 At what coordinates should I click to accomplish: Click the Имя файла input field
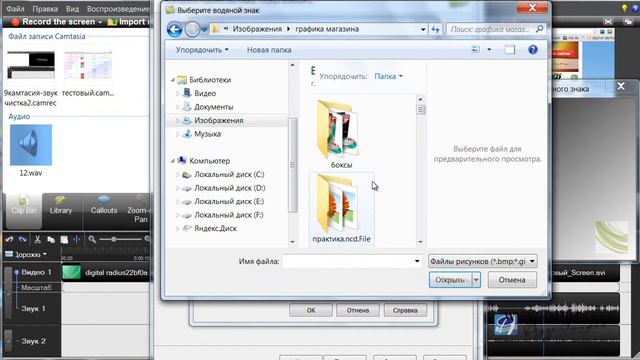pos(348,261)
